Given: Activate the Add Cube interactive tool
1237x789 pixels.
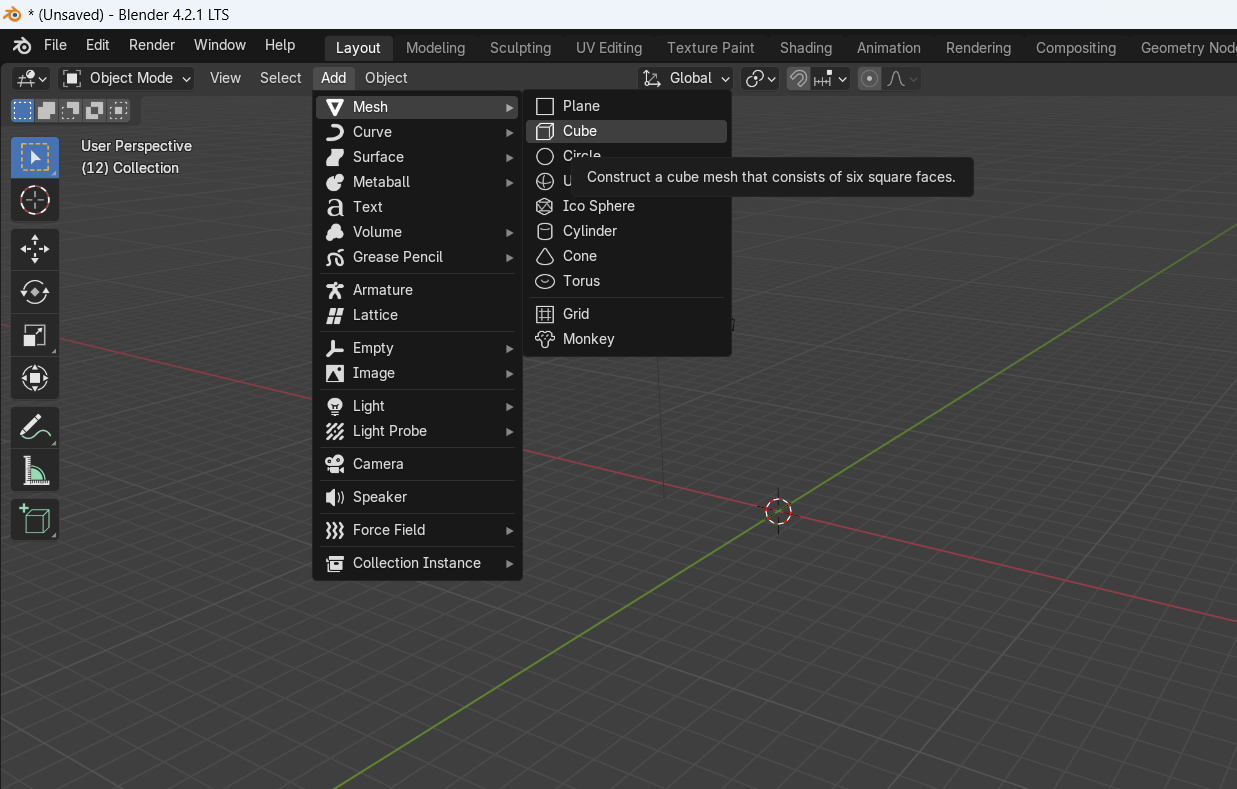Looking at the screenshot, I should 35,519.
